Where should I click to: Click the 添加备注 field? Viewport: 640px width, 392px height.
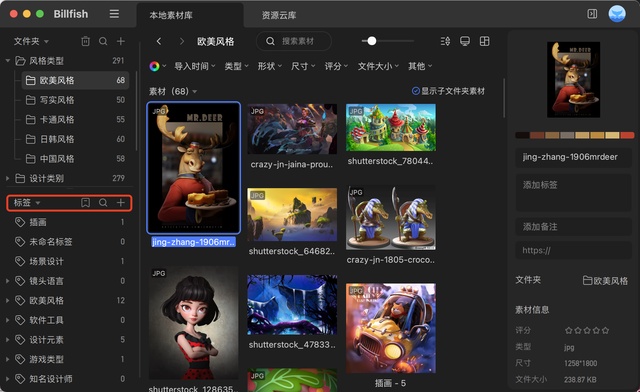[573, 227]
